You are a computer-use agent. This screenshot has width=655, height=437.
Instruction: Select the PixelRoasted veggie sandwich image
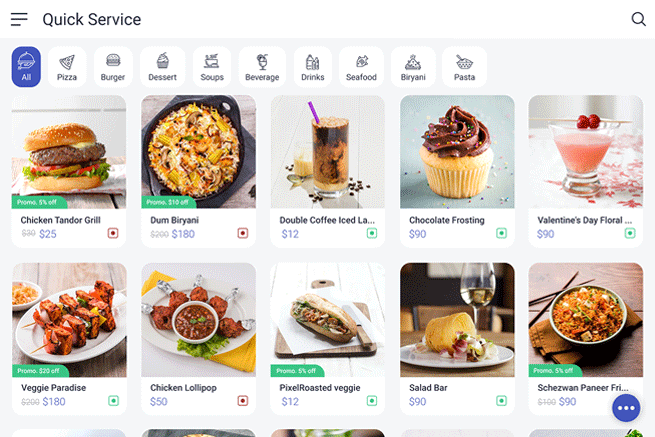(x=328, y=320)
